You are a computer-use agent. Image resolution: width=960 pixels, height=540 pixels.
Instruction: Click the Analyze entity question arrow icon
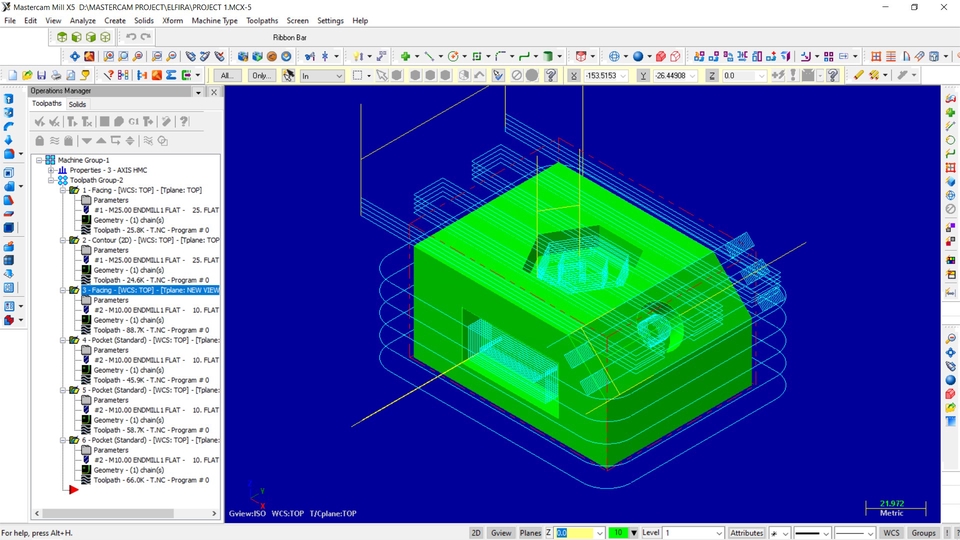(108, 75)
